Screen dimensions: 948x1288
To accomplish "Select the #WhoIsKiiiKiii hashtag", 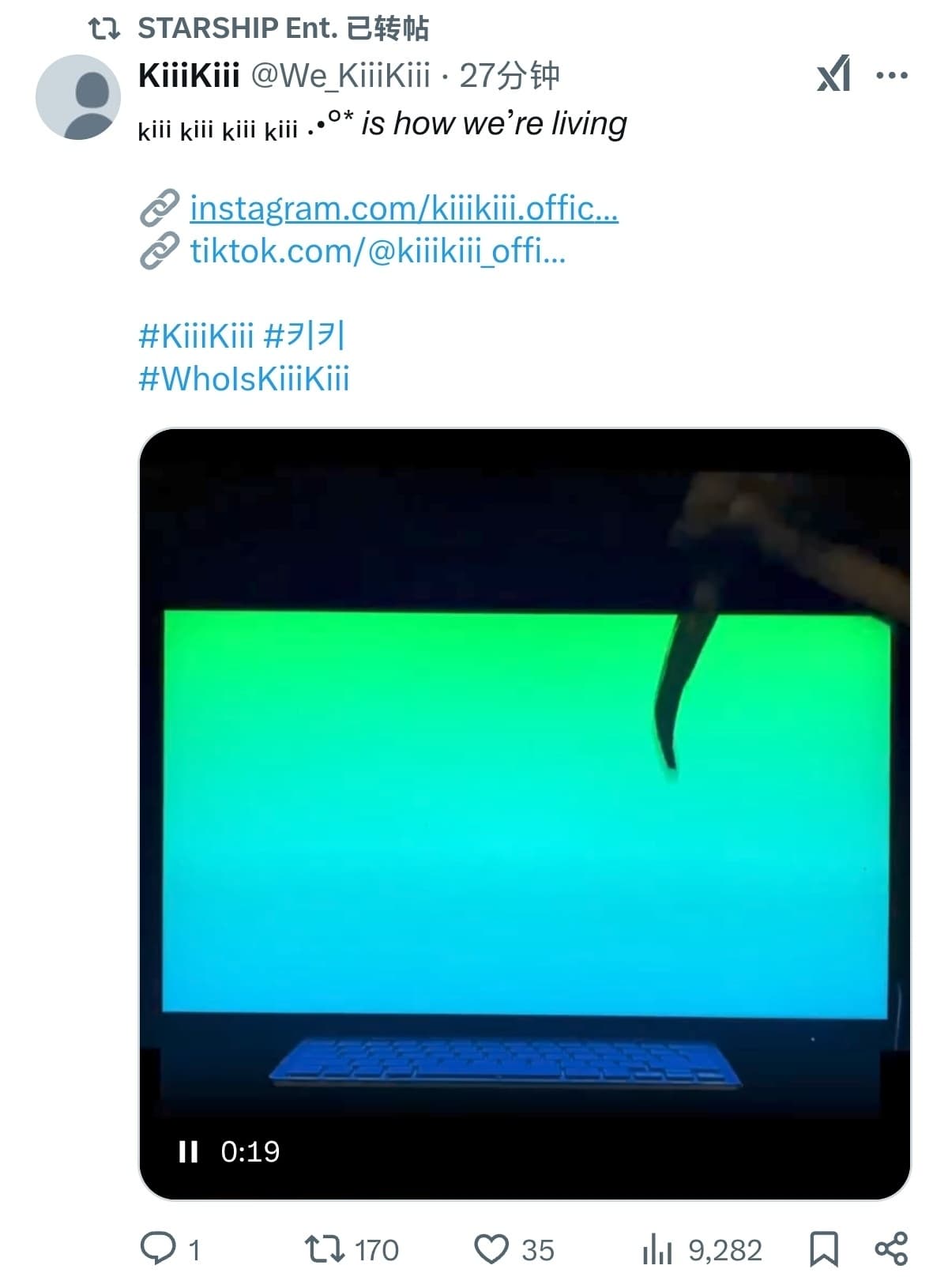I will click(244, 378).
